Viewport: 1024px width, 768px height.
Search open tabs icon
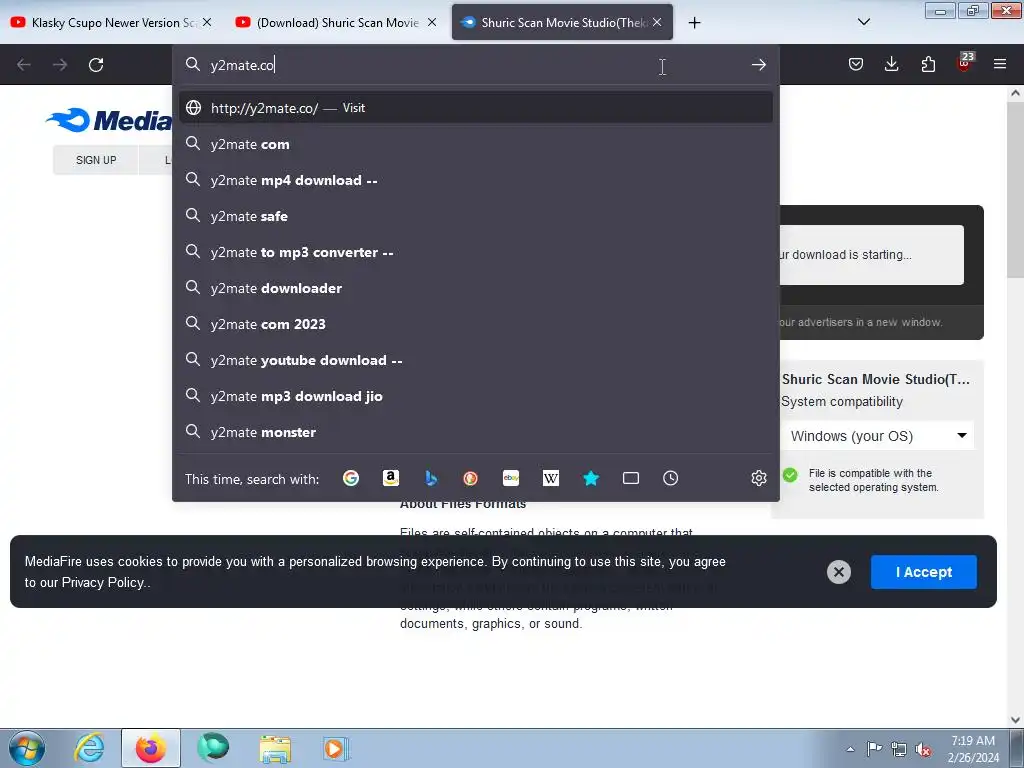(x=631, y=478)
